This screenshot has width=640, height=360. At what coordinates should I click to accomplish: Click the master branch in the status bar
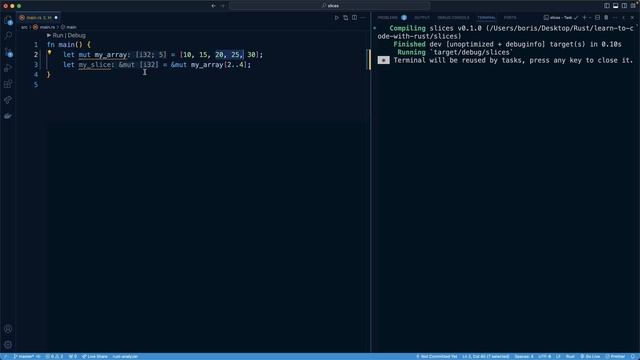point(27,356)
